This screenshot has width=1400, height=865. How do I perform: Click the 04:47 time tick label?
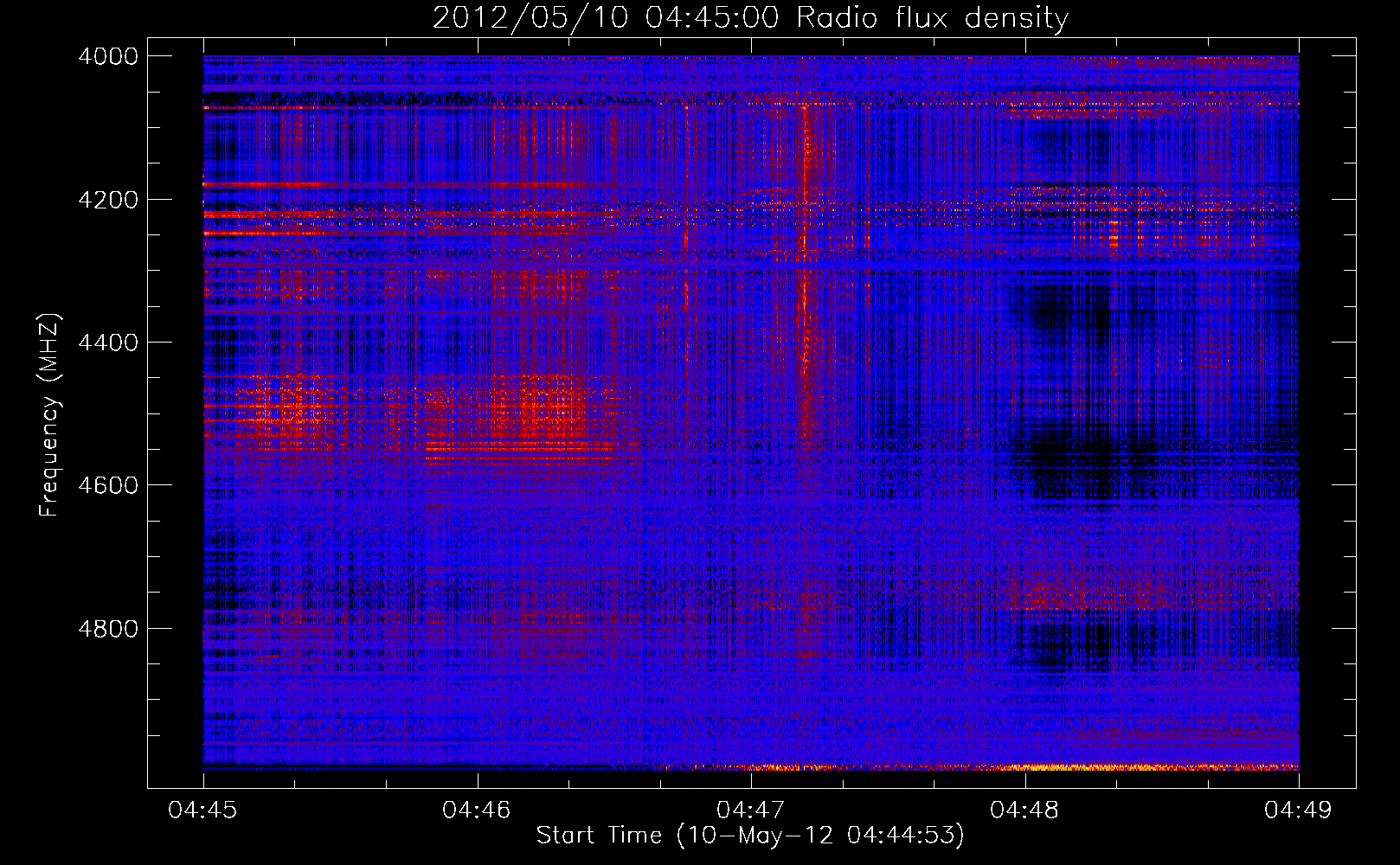tap(751, 811)
